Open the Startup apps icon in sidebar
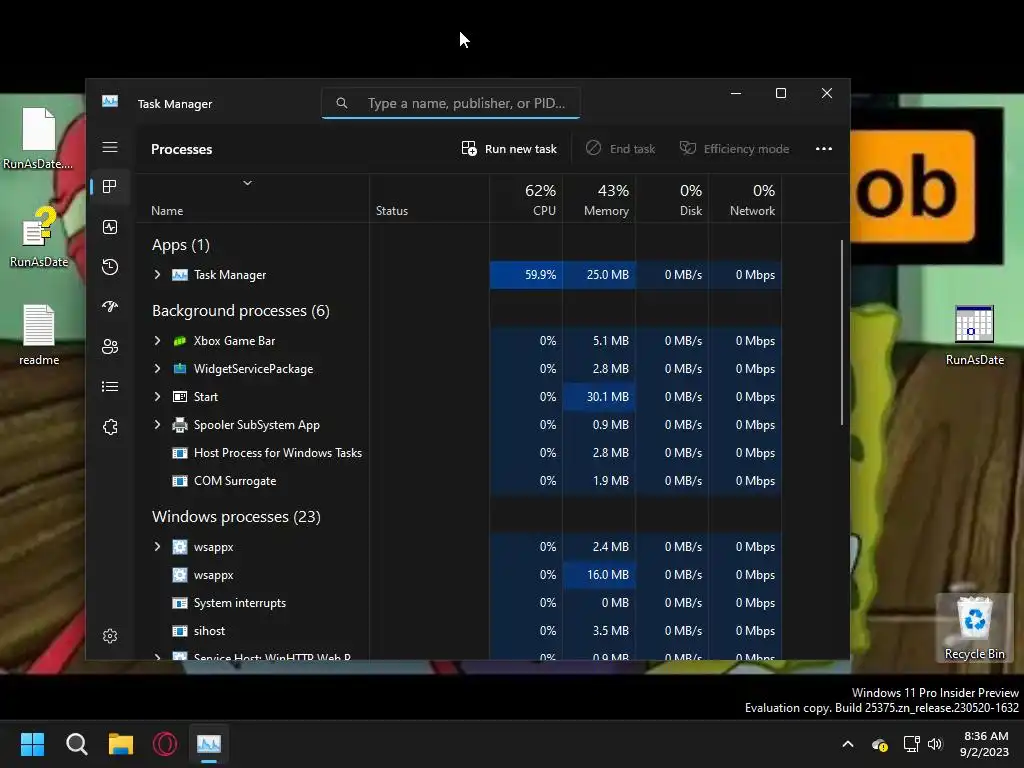Screen dimensions: 1024x768 point(110,306)
